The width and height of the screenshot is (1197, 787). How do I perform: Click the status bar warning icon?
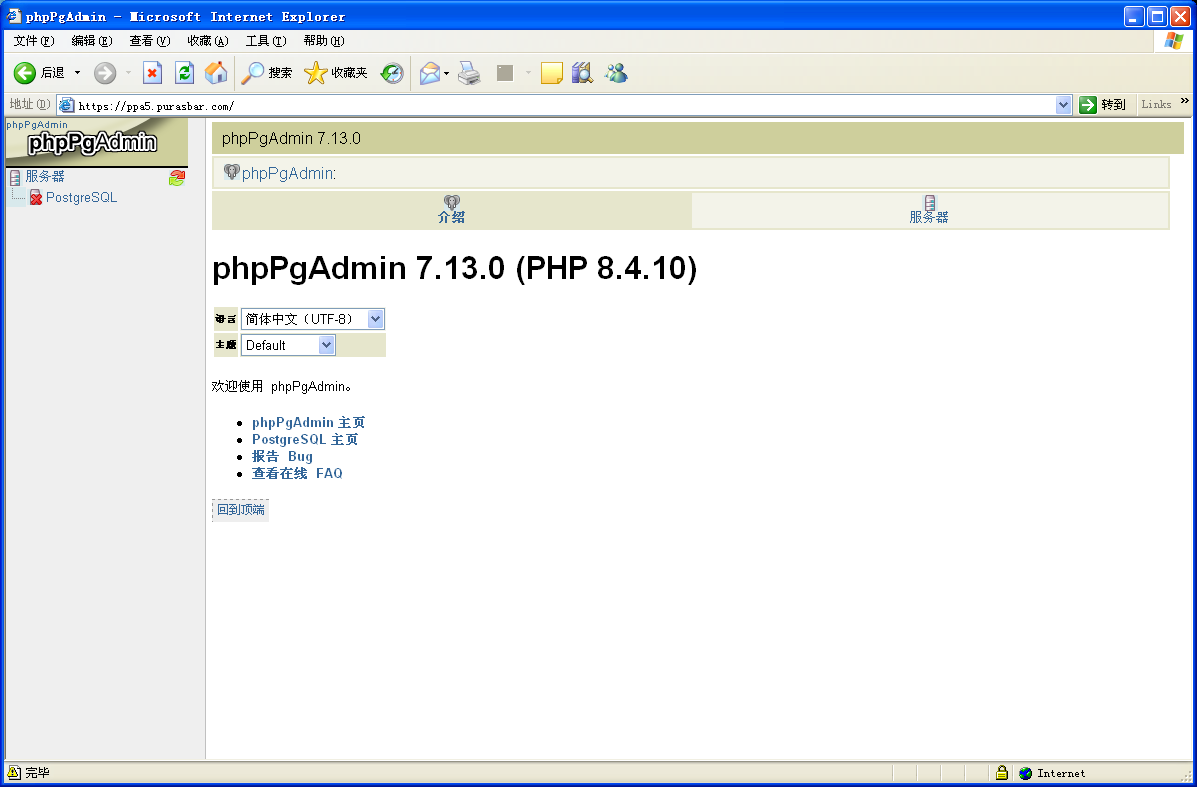(14, 772)
